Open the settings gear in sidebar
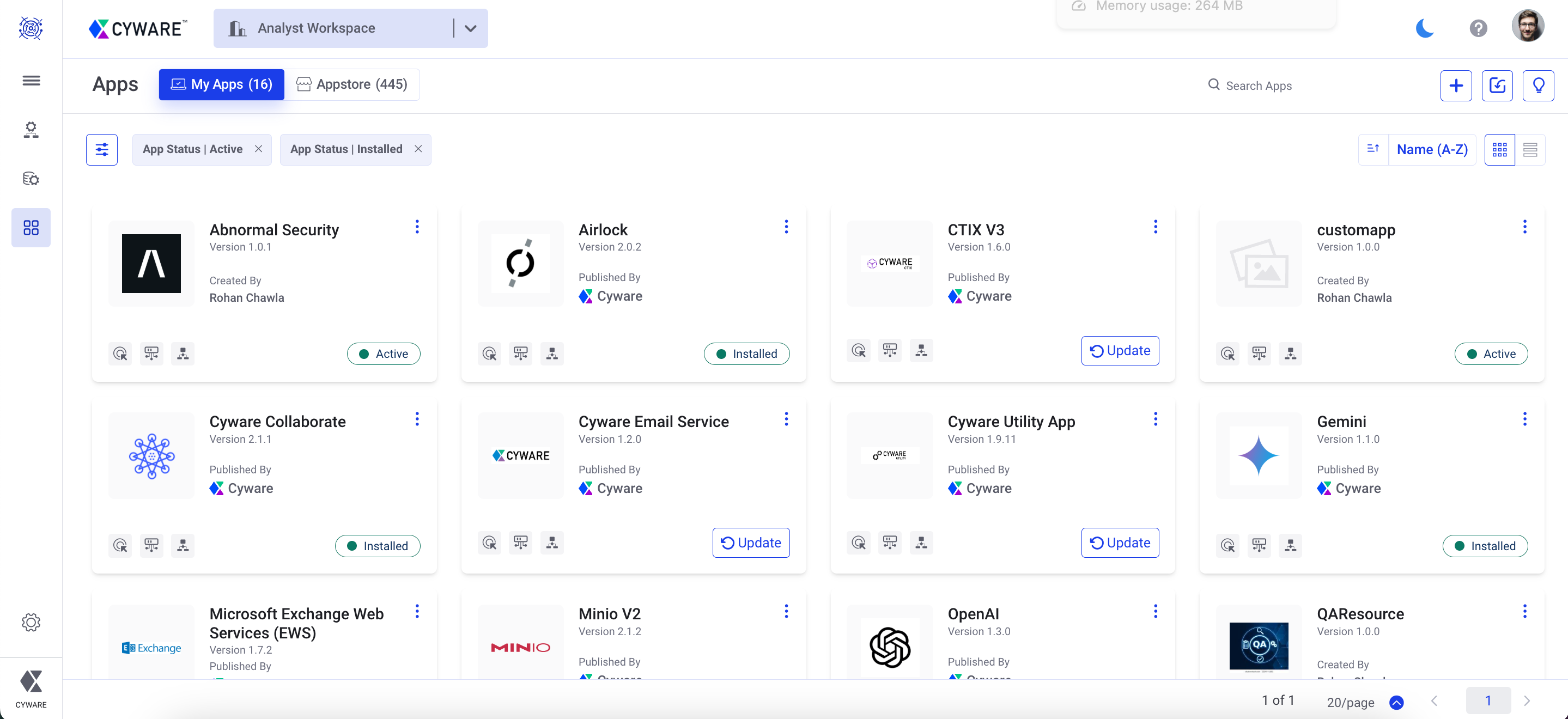 pos(31,621)
